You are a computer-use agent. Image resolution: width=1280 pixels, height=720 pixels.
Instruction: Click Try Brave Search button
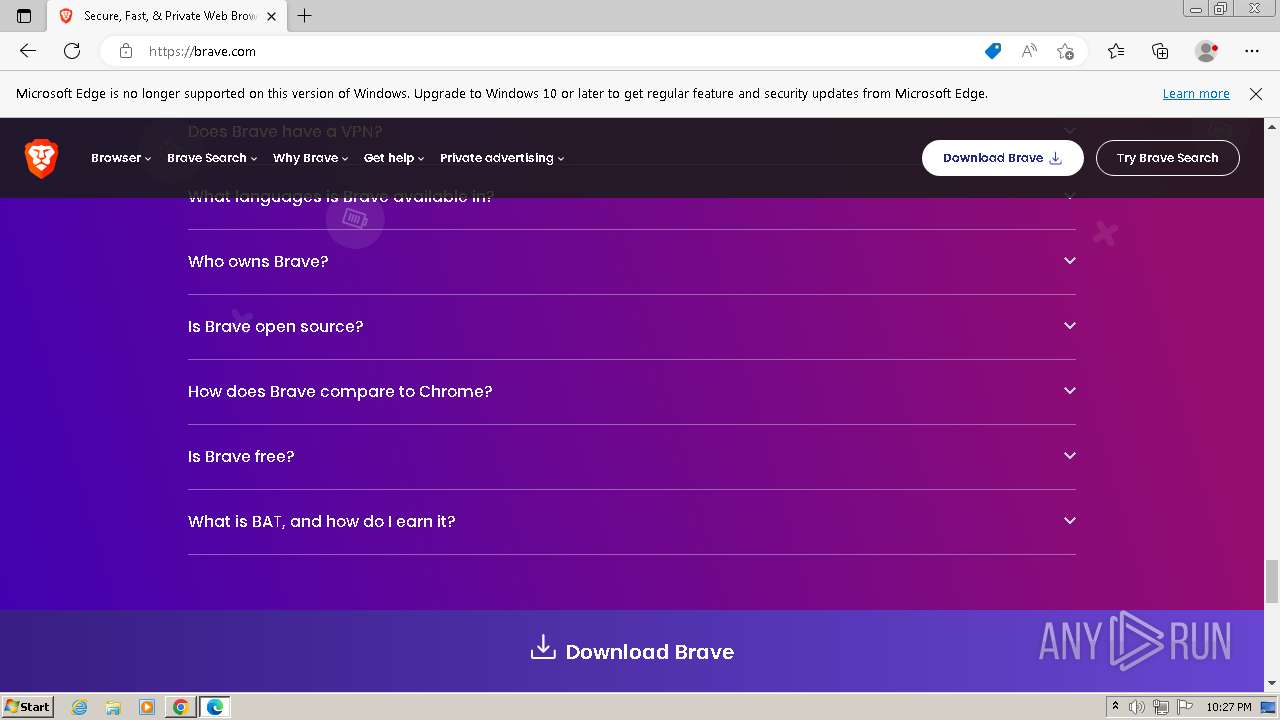(x=1167, y=158)
